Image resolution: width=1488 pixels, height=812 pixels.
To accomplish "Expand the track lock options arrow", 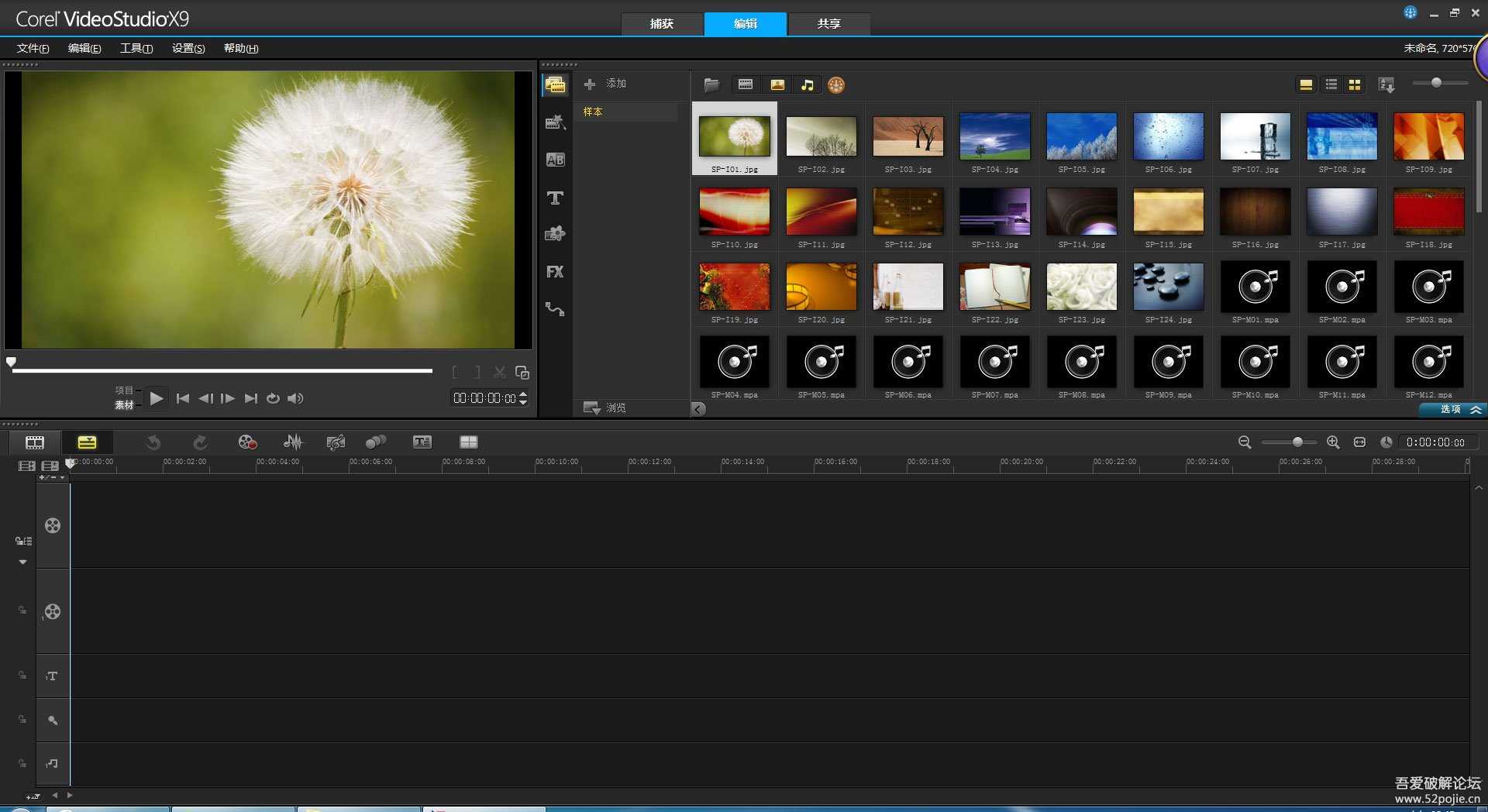I will [x=22, y=562].
